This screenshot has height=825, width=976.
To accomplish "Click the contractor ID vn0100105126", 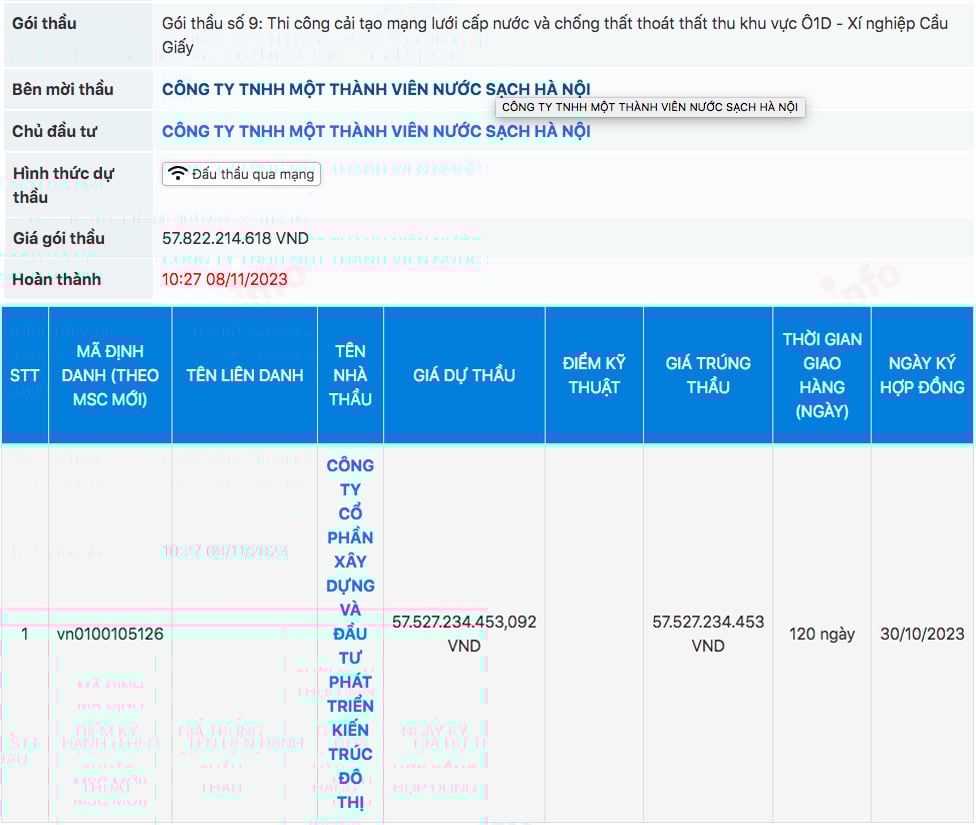I will point(110,634).
